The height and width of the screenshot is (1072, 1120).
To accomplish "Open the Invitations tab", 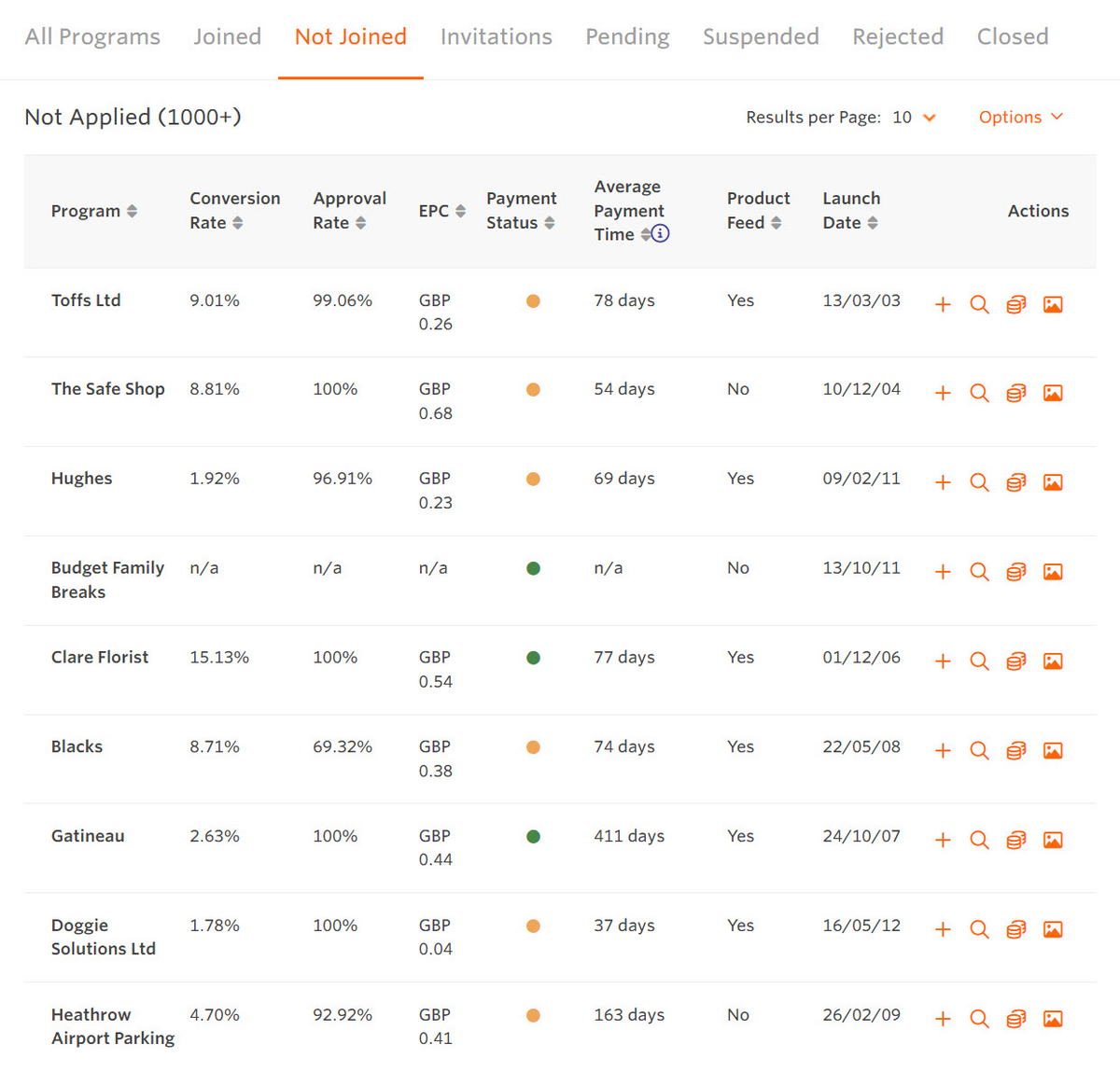I will coord(496,37).
